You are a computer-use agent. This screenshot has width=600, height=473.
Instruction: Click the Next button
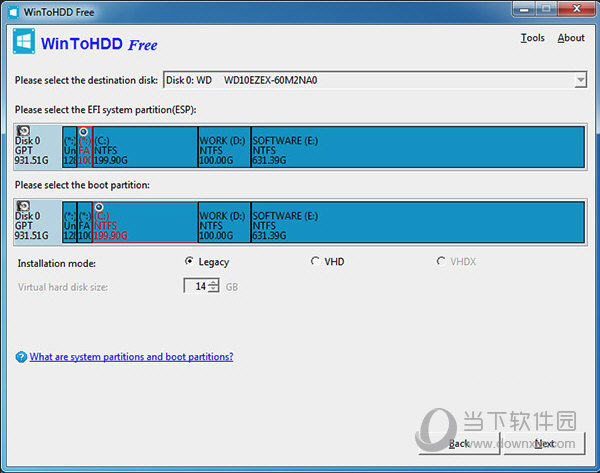[x=545, y=444]
